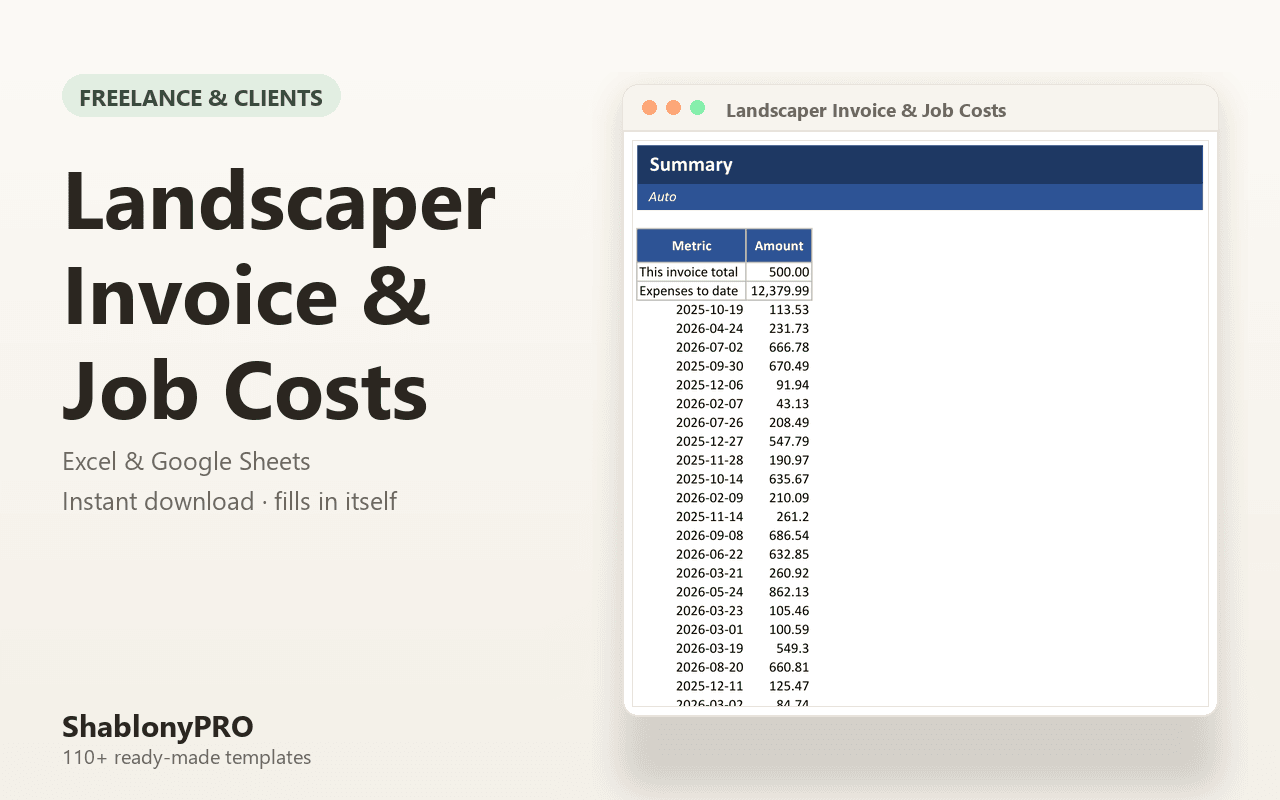Select the 12,379.99 amount cell
This screenshot has width=1280, height=800.
click(779, 291)
